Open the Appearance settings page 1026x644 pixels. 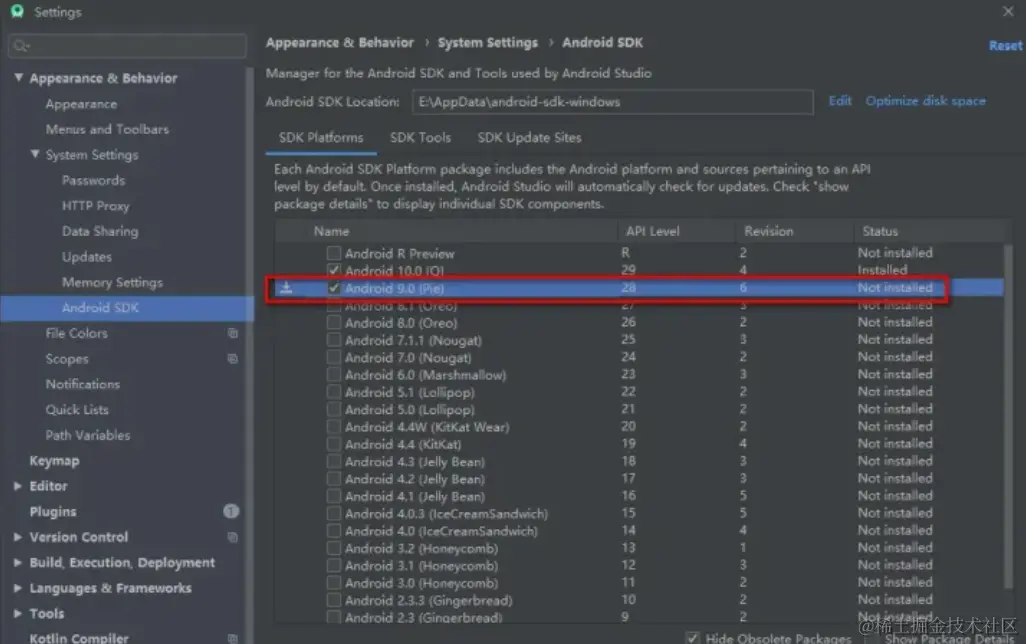click(x=81, y=104)
